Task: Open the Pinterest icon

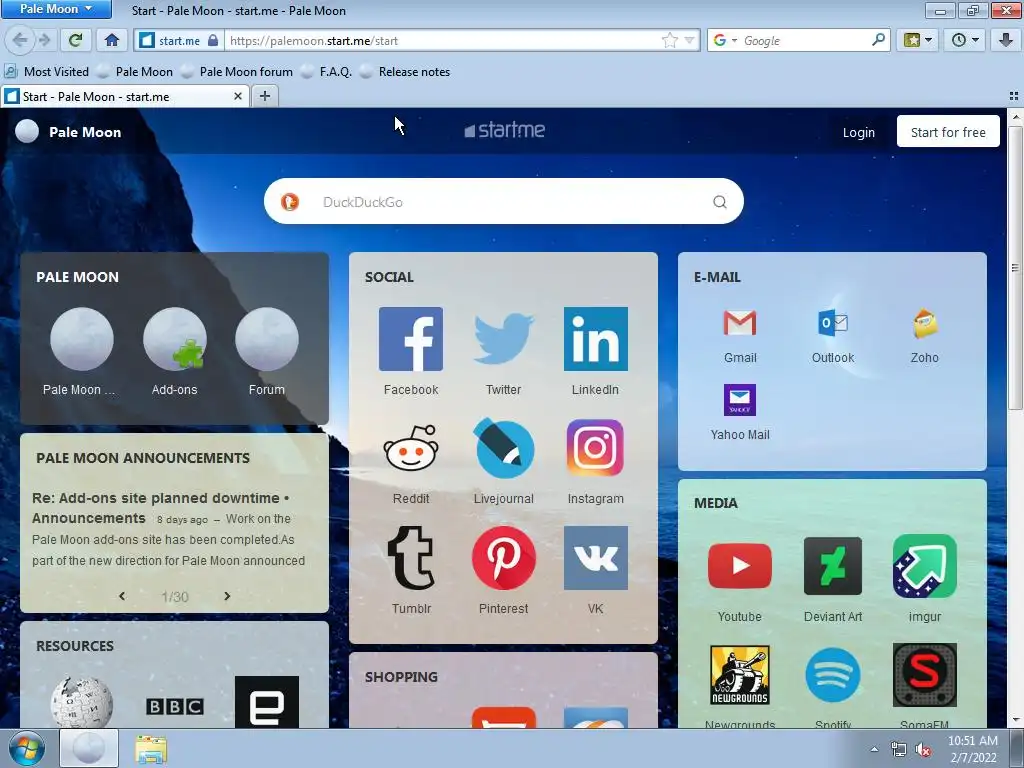Action: click(503, 558)
